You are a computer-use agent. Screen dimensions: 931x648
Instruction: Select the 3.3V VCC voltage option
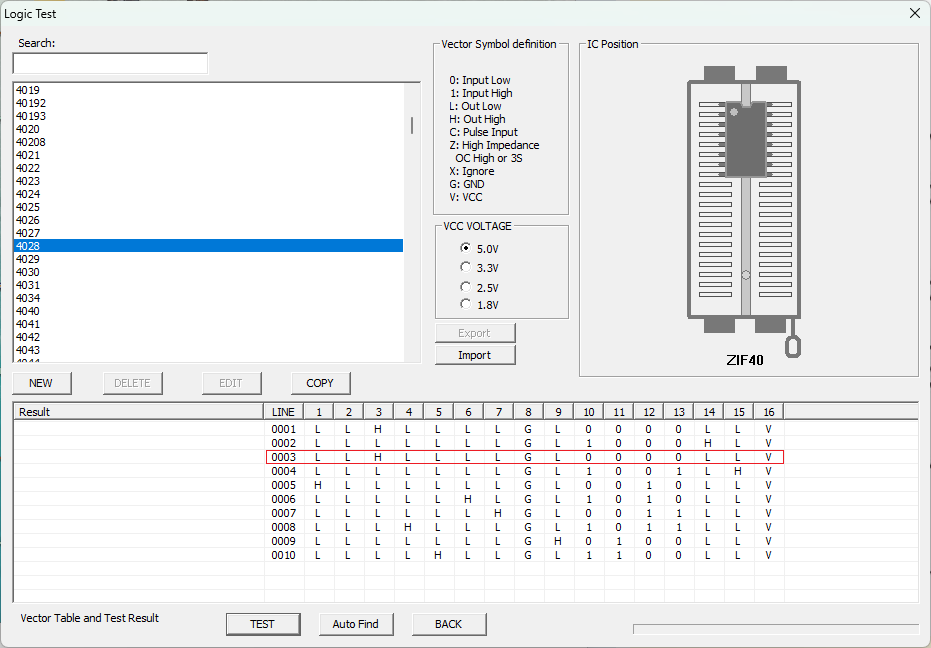(x=465, y=267)
